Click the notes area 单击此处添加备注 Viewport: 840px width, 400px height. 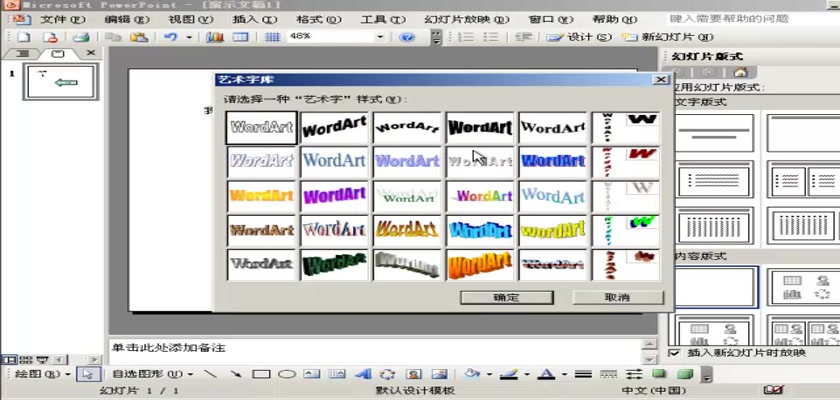pos(375,352)
